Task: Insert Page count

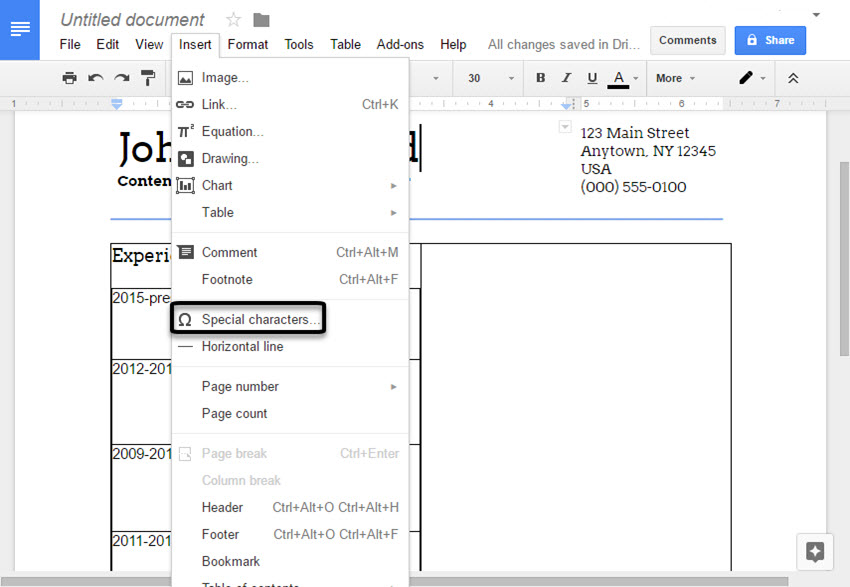Action: 290,414
